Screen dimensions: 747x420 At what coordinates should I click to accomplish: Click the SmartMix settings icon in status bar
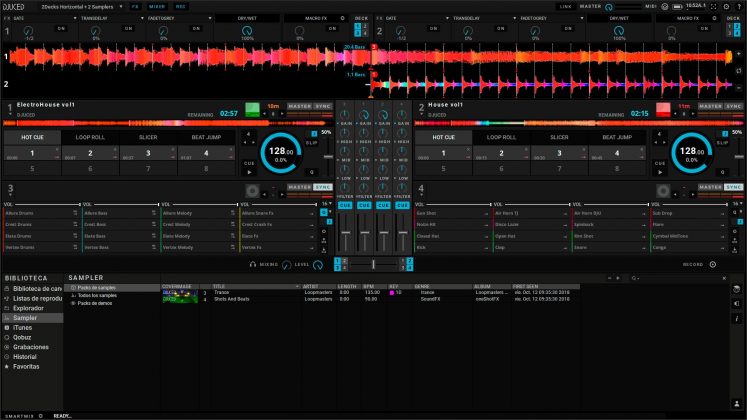40,416
